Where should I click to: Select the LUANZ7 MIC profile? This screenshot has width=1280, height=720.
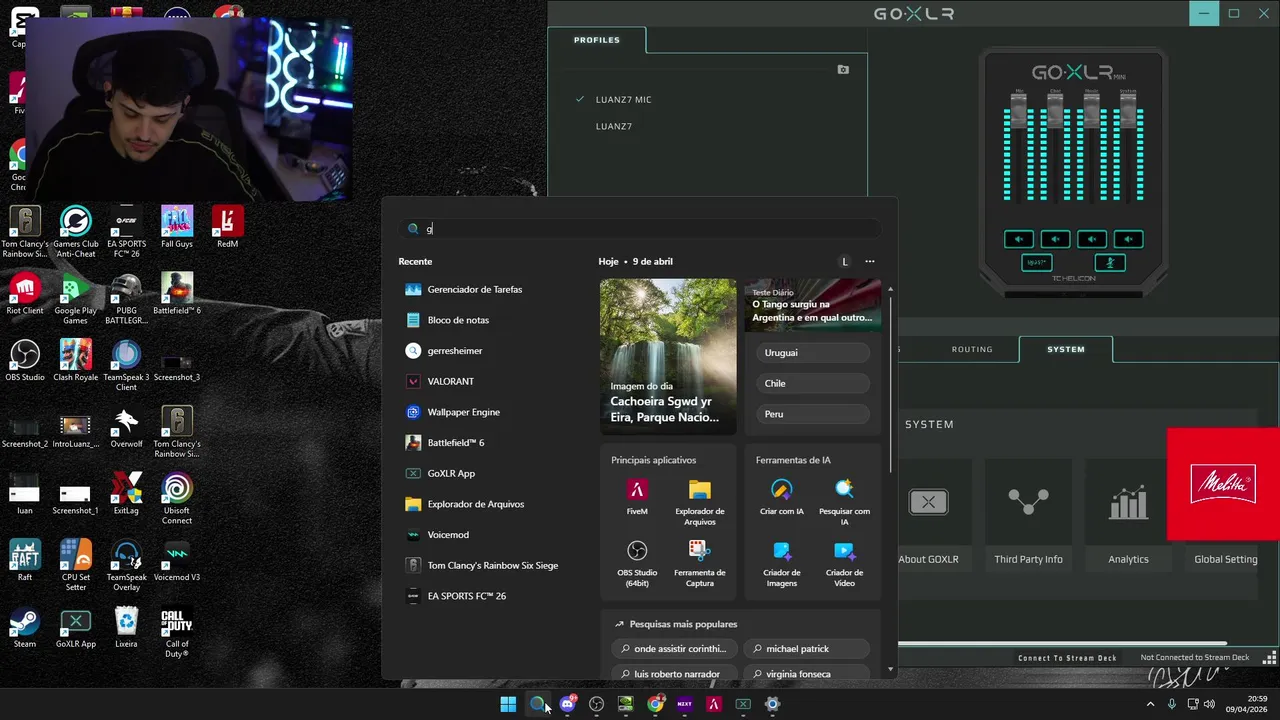point(623,100)
